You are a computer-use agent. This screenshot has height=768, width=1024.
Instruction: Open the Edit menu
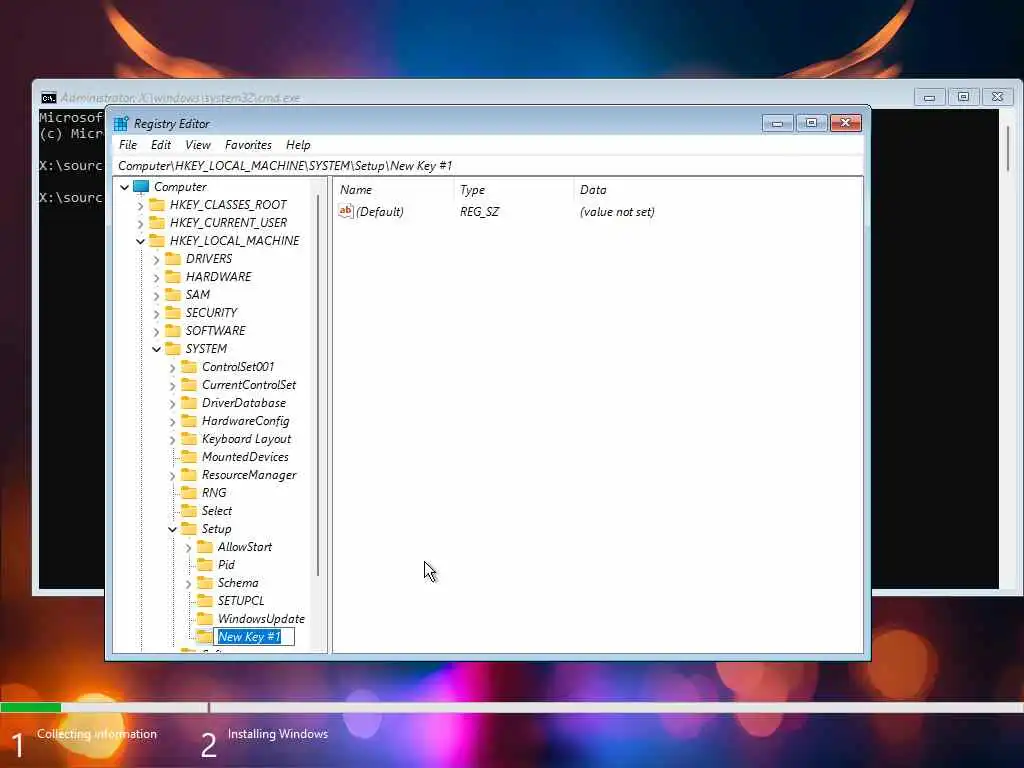pos(161,145)
